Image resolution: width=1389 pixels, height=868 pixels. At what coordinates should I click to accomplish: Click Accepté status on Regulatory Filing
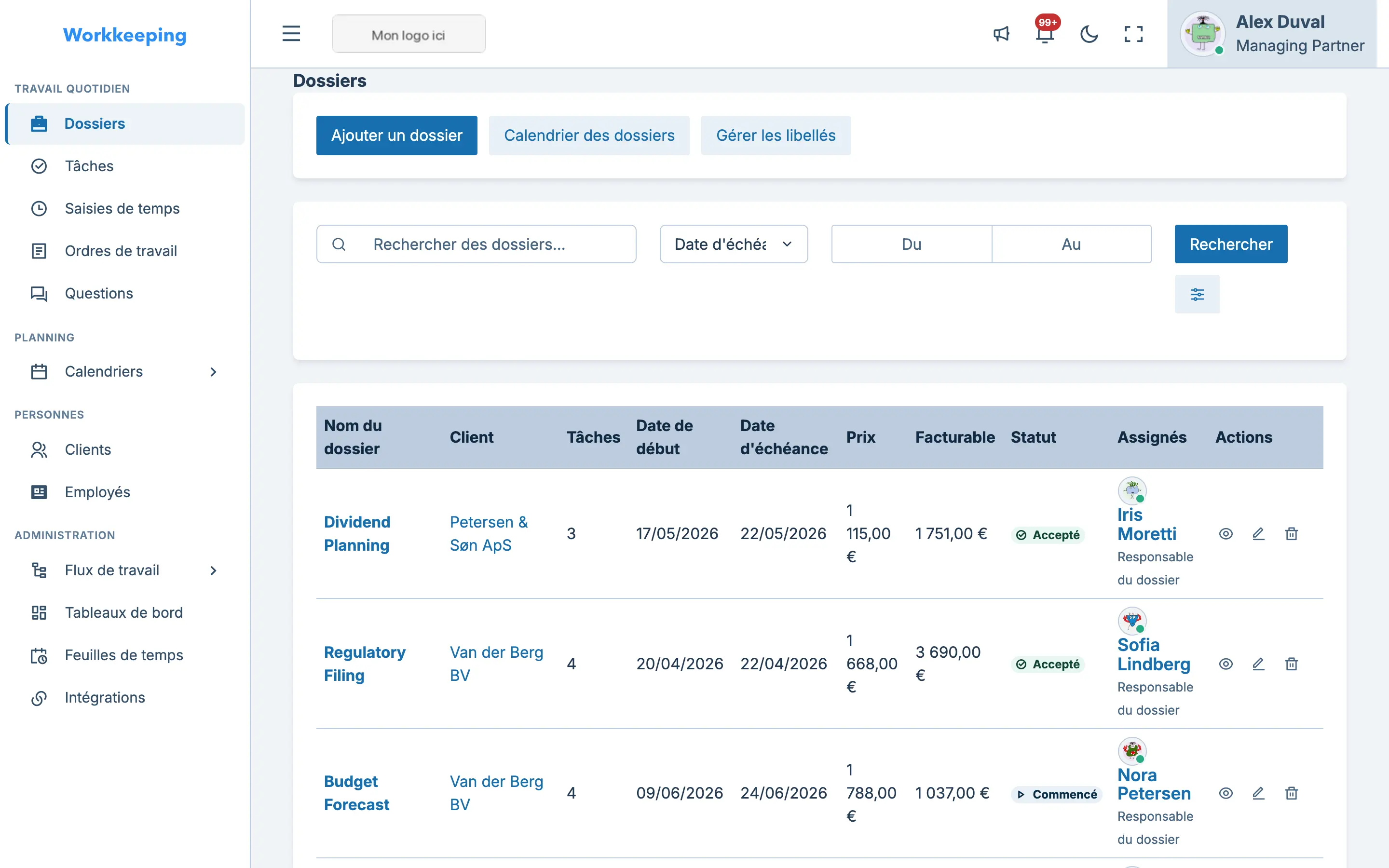click(1048, 664)
